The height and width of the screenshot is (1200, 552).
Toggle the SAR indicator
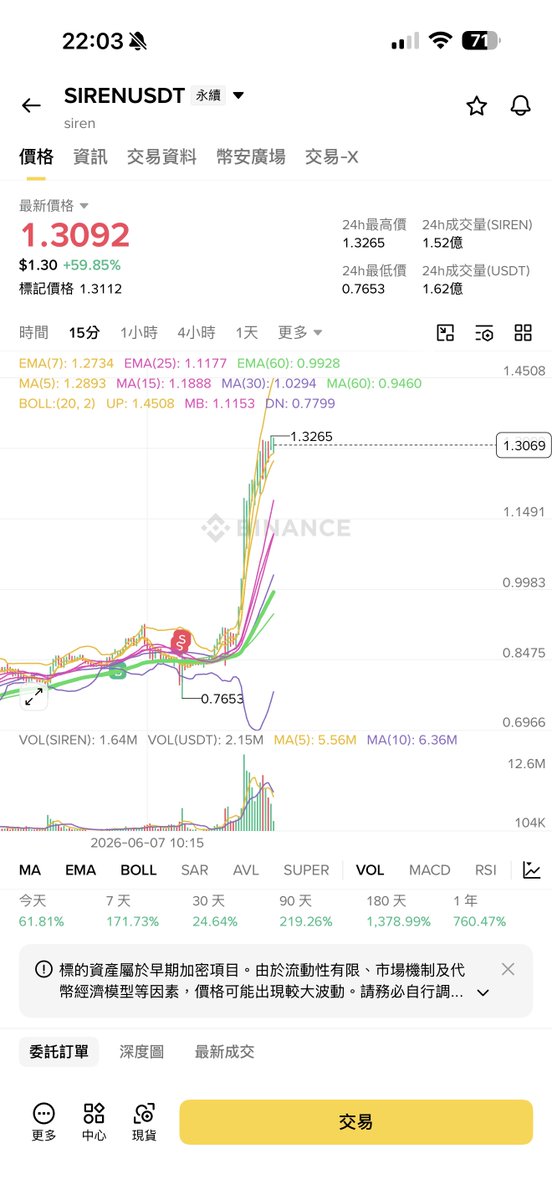195,870
